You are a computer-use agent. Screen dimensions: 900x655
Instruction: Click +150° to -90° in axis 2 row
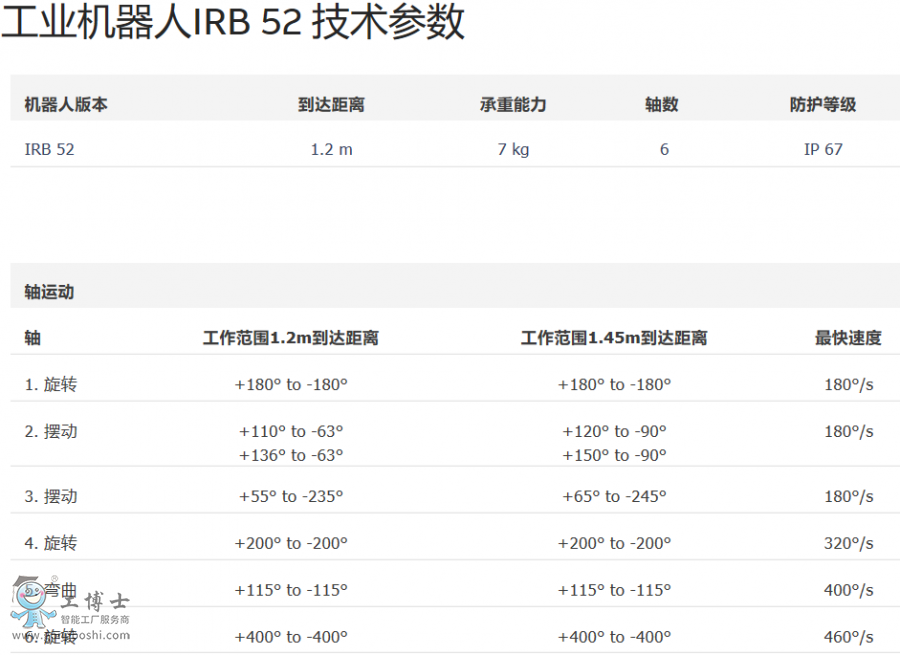point(614,455)
